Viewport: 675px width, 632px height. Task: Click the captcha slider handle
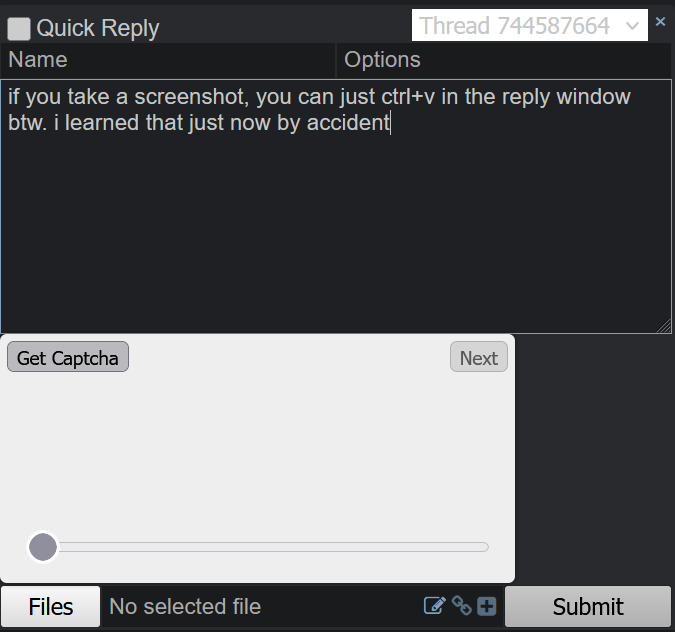pos(43,547)
